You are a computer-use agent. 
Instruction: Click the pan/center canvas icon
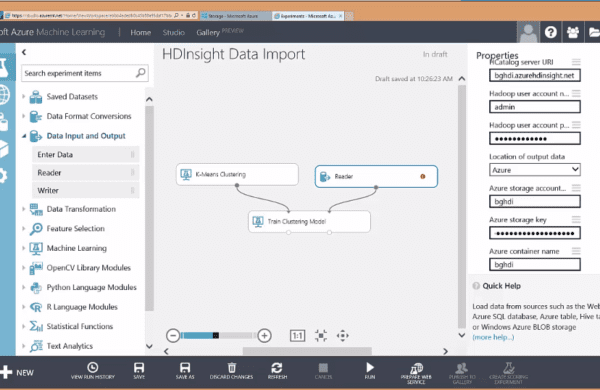coord(342,336)
